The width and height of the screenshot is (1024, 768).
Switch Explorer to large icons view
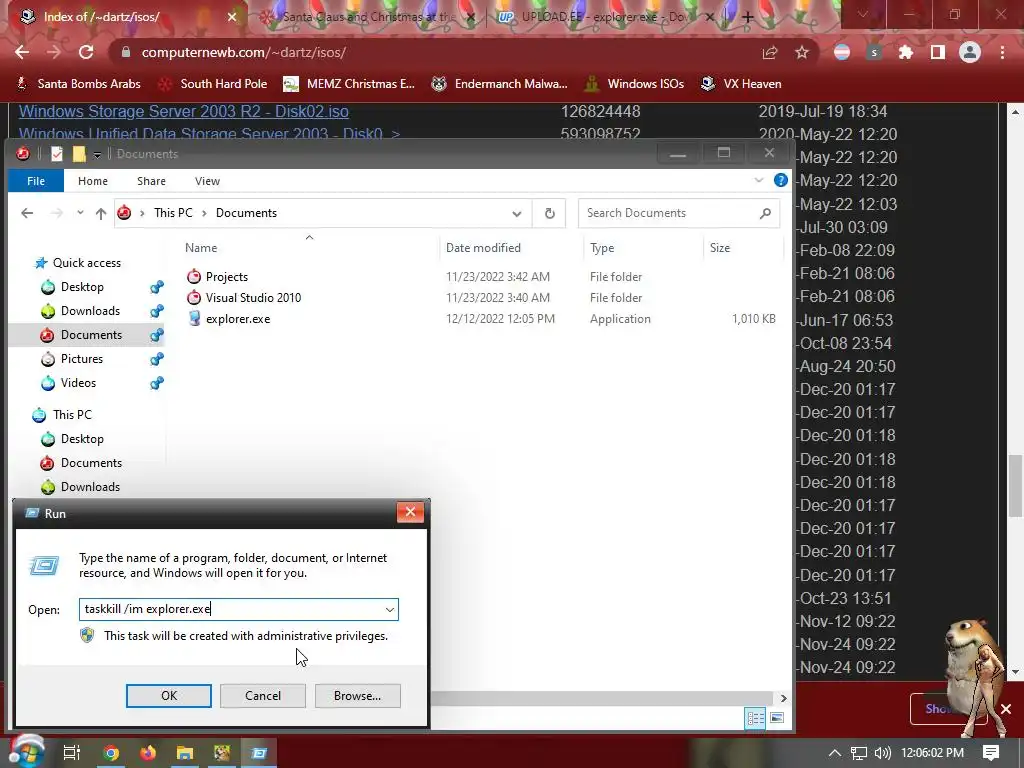(776, 718)
